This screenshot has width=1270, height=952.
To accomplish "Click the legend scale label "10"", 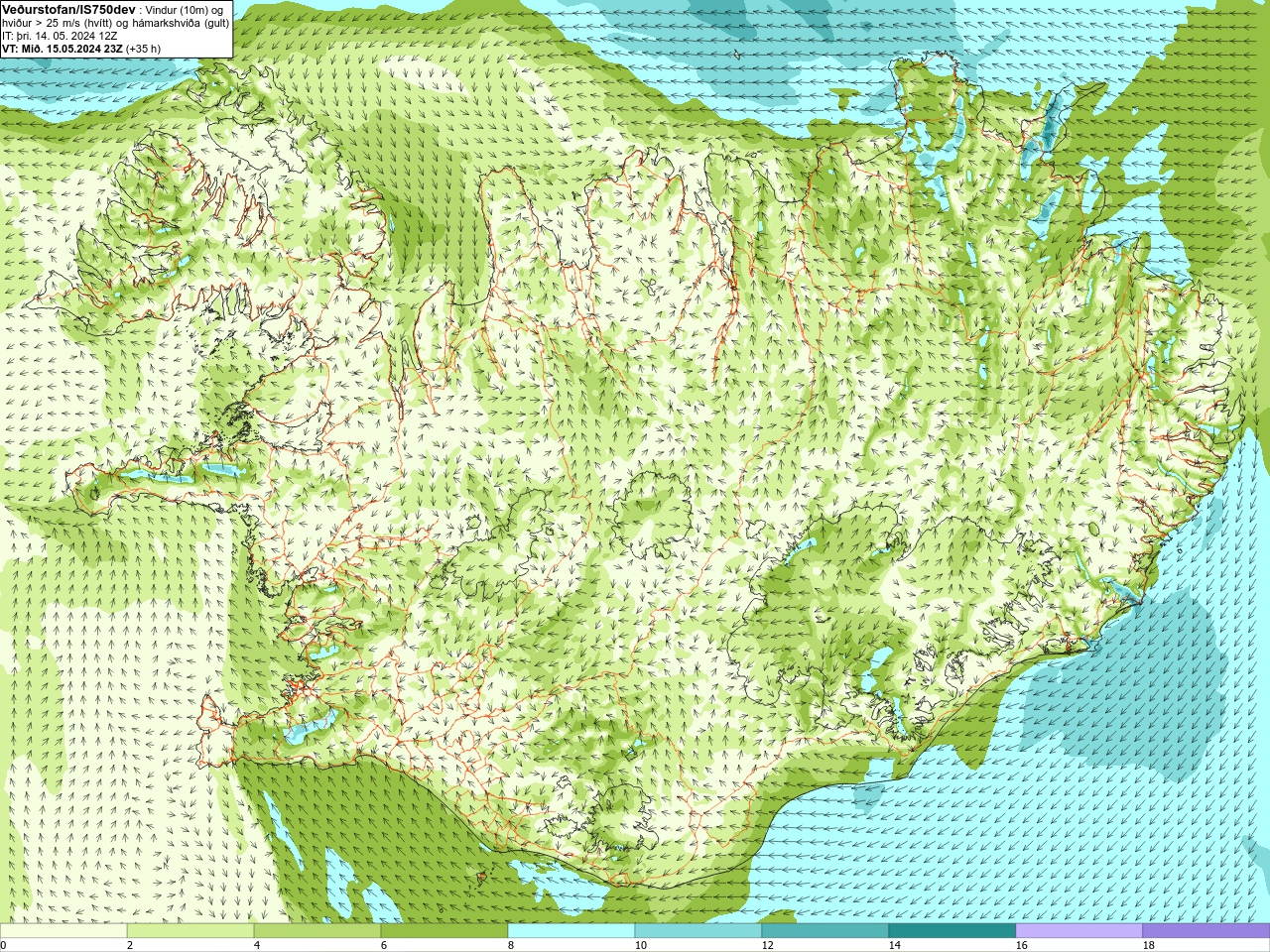I will pyautogui.click(x=641, y=945).
